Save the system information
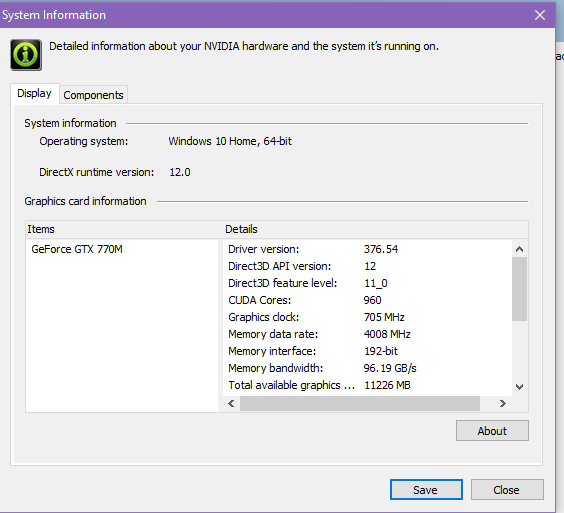 pos(426,490)
